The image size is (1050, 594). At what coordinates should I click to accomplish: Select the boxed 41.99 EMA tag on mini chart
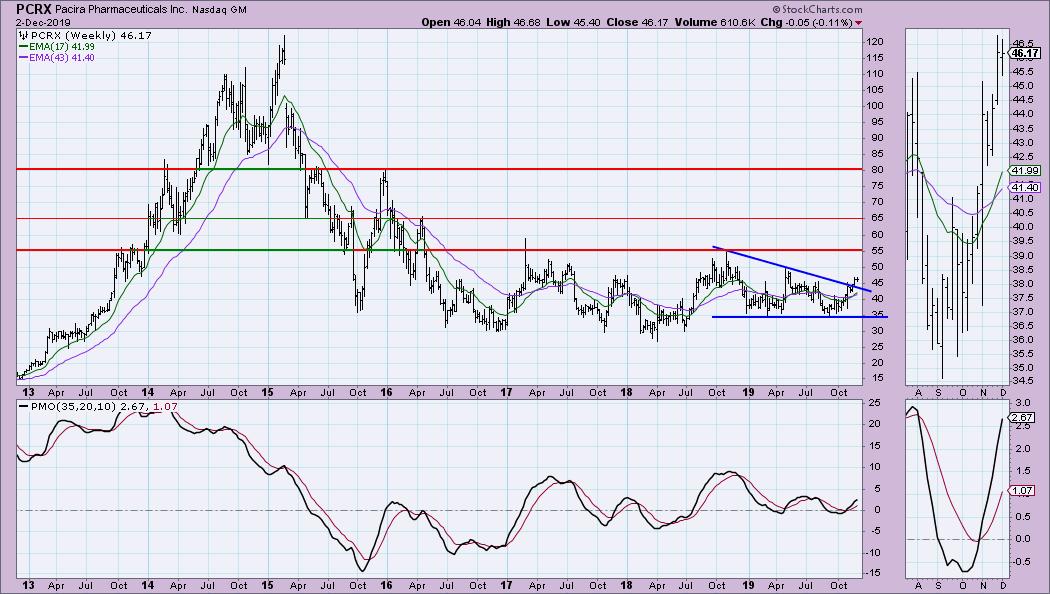(x=1025, y=171)
